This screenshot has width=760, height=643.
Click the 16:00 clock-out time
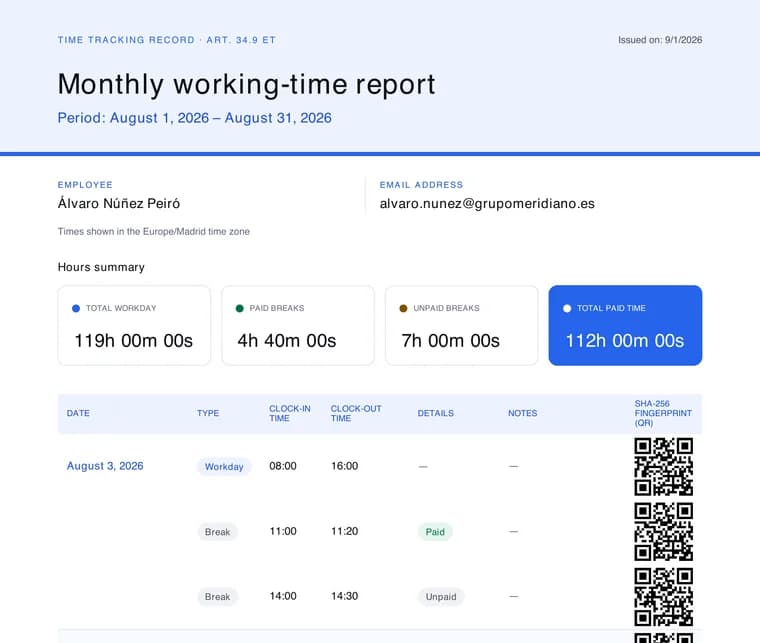click(x=345, y=466)
